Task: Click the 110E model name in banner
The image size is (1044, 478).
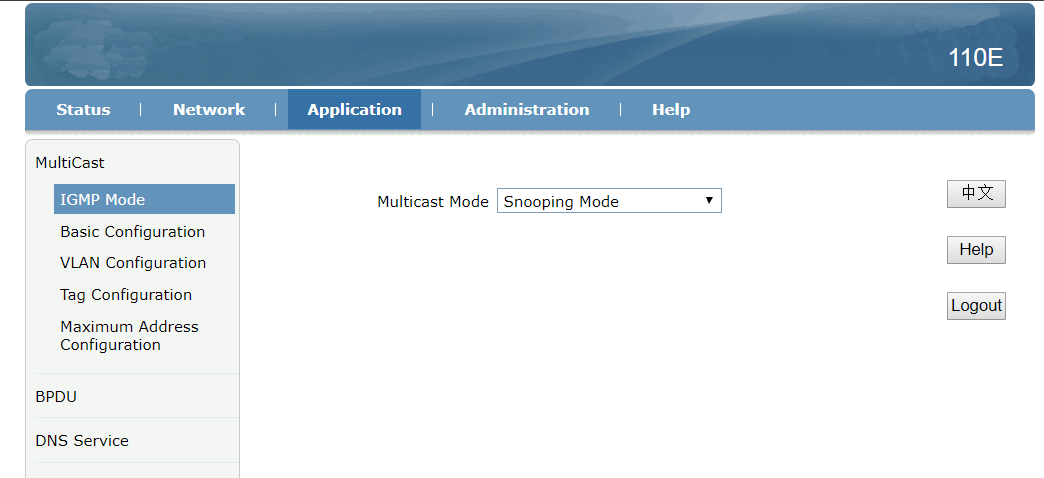Action: click(975, 58)
